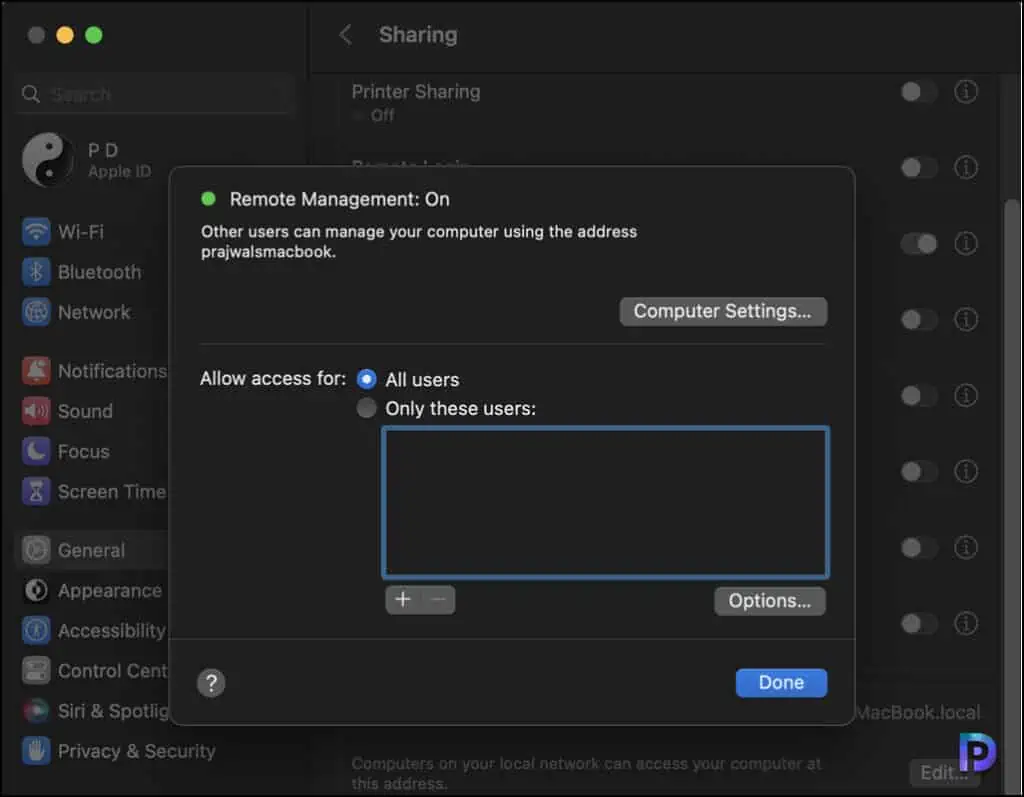
Task: Confirm with the Done button
Action: click(781, 683)
